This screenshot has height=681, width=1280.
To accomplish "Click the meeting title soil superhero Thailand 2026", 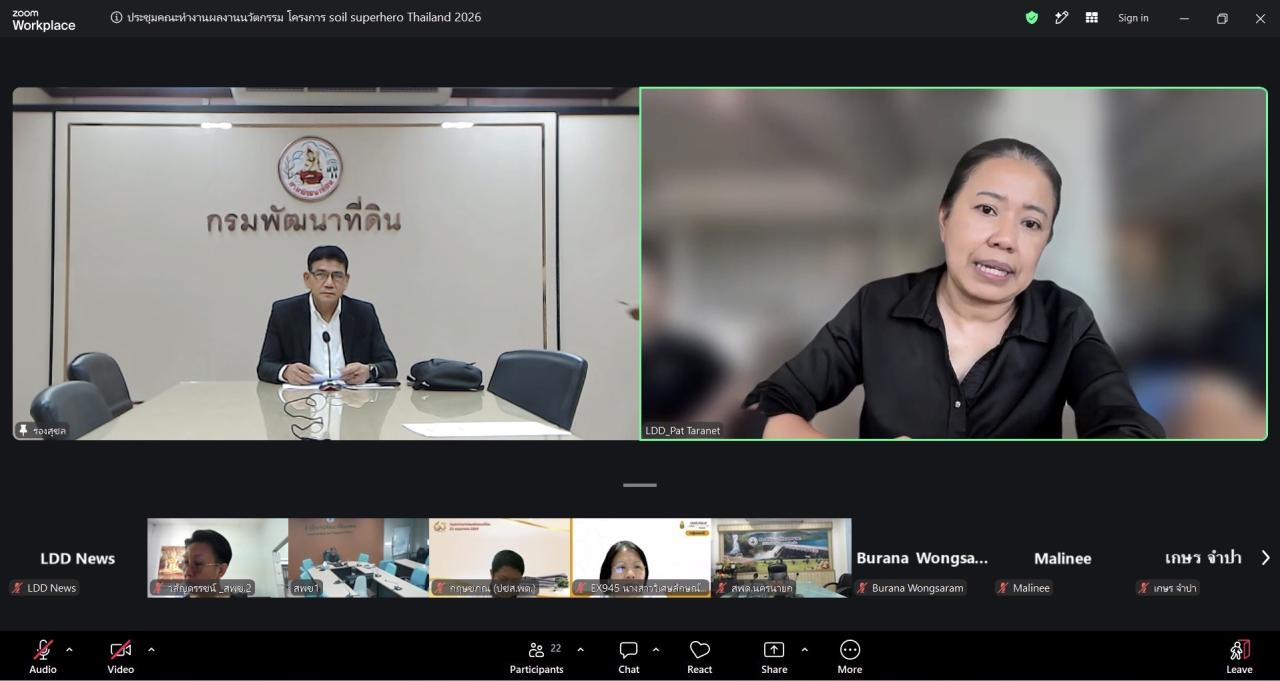I will point(304,17).
